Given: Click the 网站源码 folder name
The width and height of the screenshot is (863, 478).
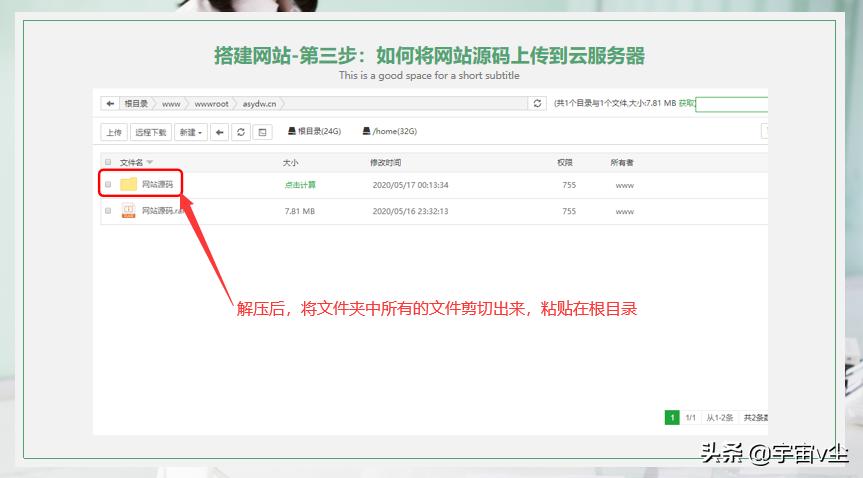Looking at the screenshot, I should pyautogui.click(x=157, y=184).
